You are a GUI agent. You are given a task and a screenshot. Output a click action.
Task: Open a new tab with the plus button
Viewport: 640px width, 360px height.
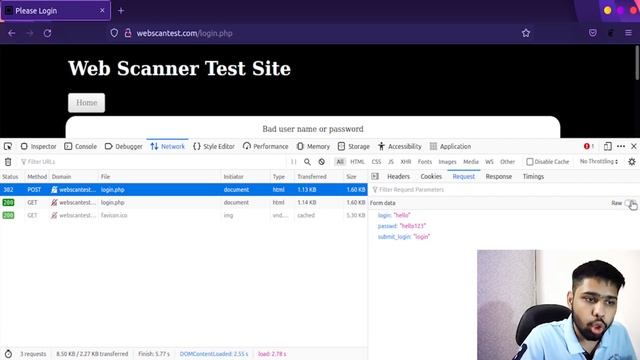click(121, 11)
